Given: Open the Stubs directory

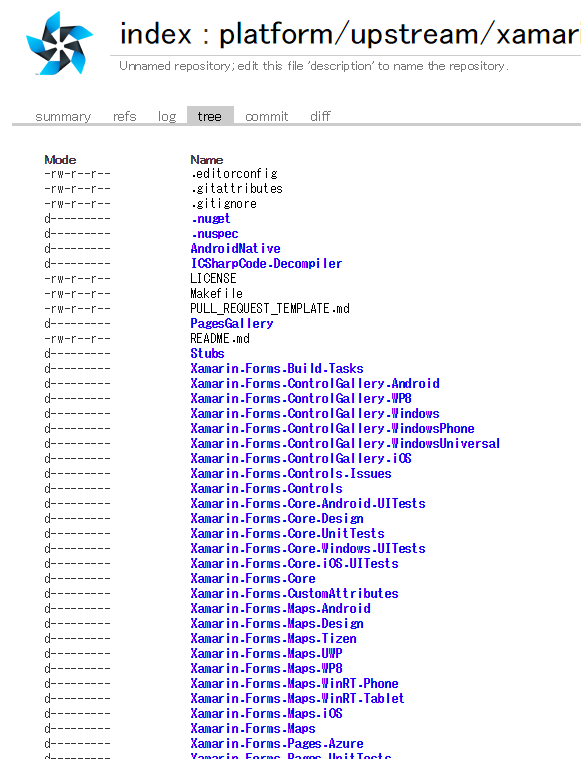Looking at the screenshot, I should tap(207, 353).
